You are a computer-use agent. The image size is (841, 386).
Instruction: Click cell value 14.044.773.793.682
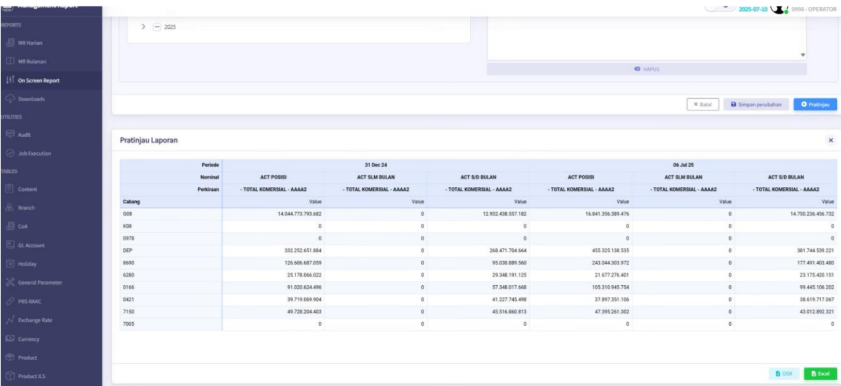click(x=299, y=214)
